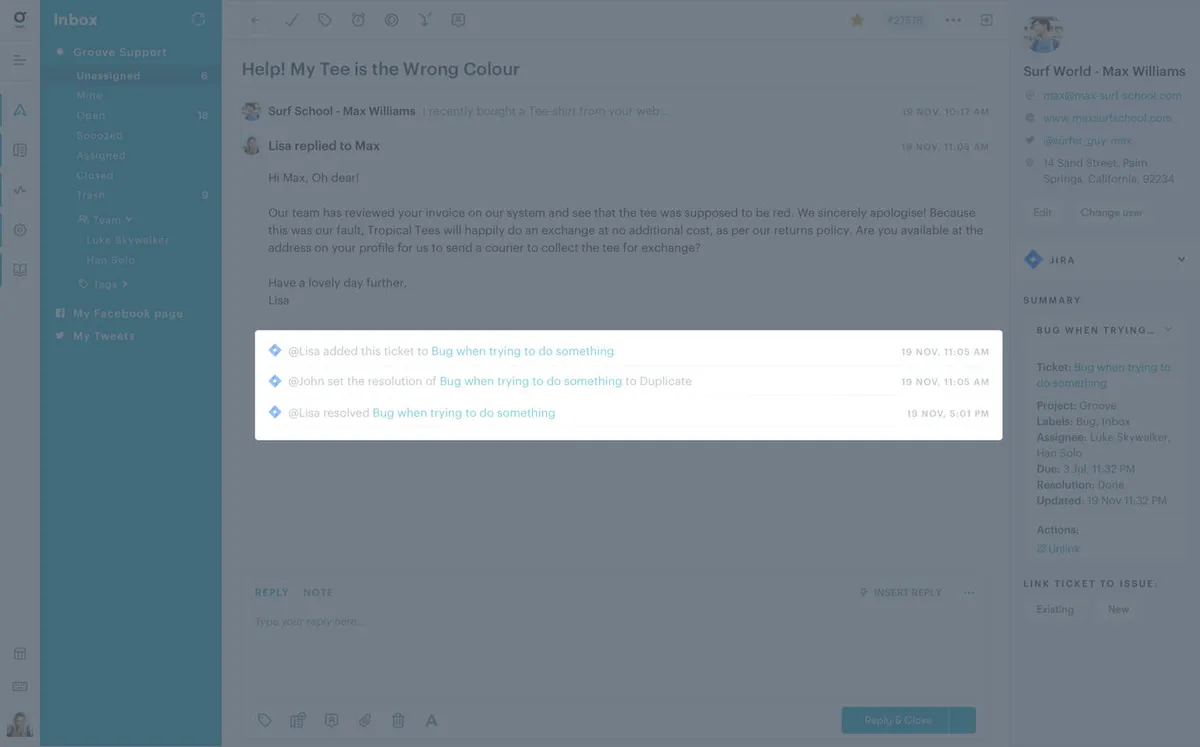This screenshot has height=747, width=1200.
Task: Click Lisa replied to Max header
Action: pyautogui.click(x=324, y=146)
